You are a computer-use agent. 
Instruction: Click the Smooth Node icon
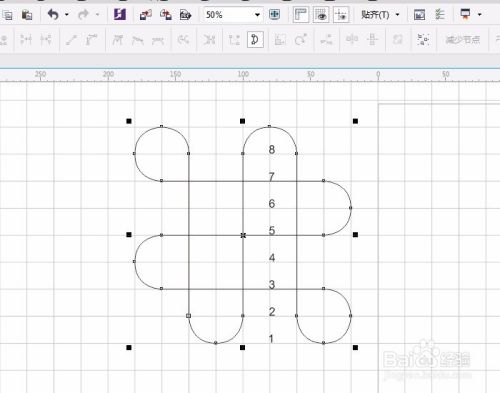click(x=138, y=40)
